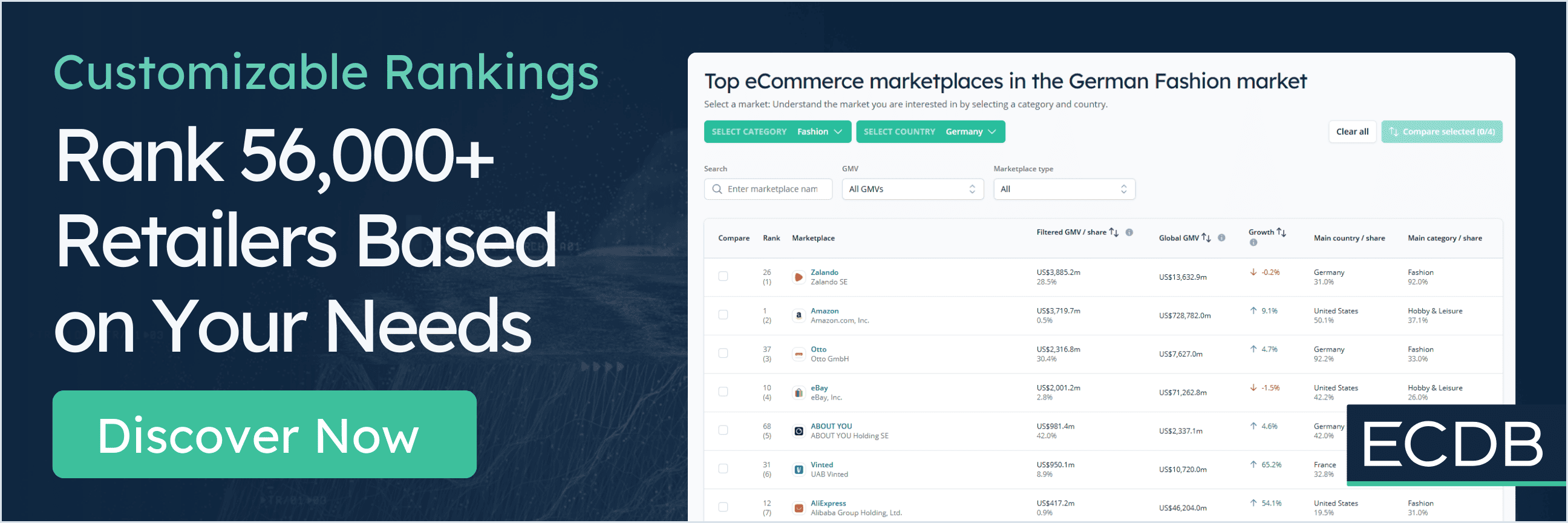Image resolution: width=1568 pixels, height=523 pixels.
Task: Open the Vinted marketplace link
Action: coord(822,464)
